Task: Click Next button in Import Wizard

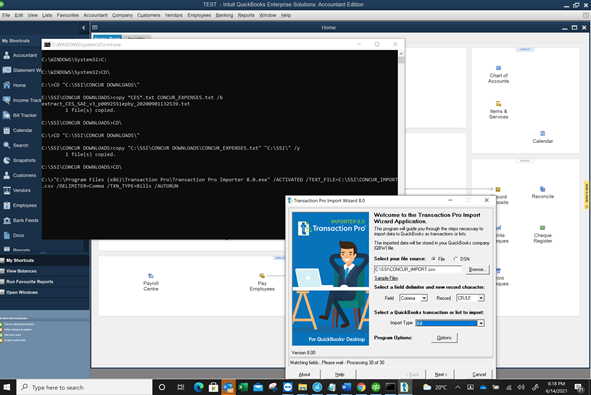Action: coord(440,374)
